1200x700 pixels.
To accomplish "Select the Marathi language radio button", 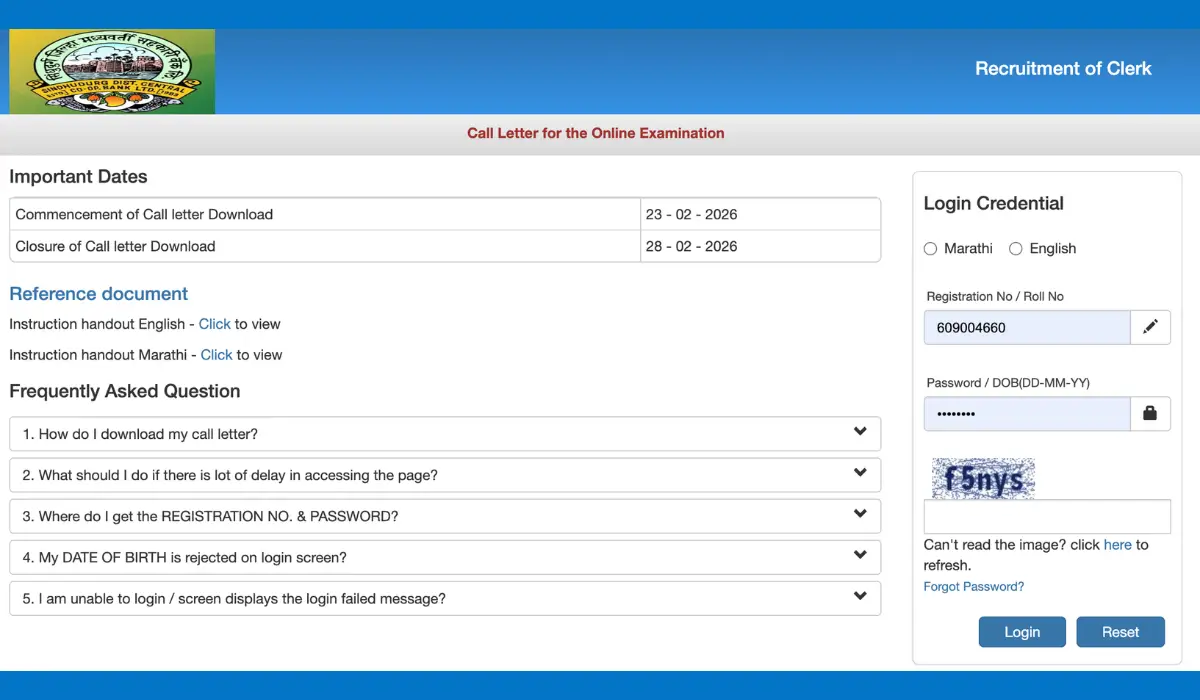I will click(x=931, y=249).
